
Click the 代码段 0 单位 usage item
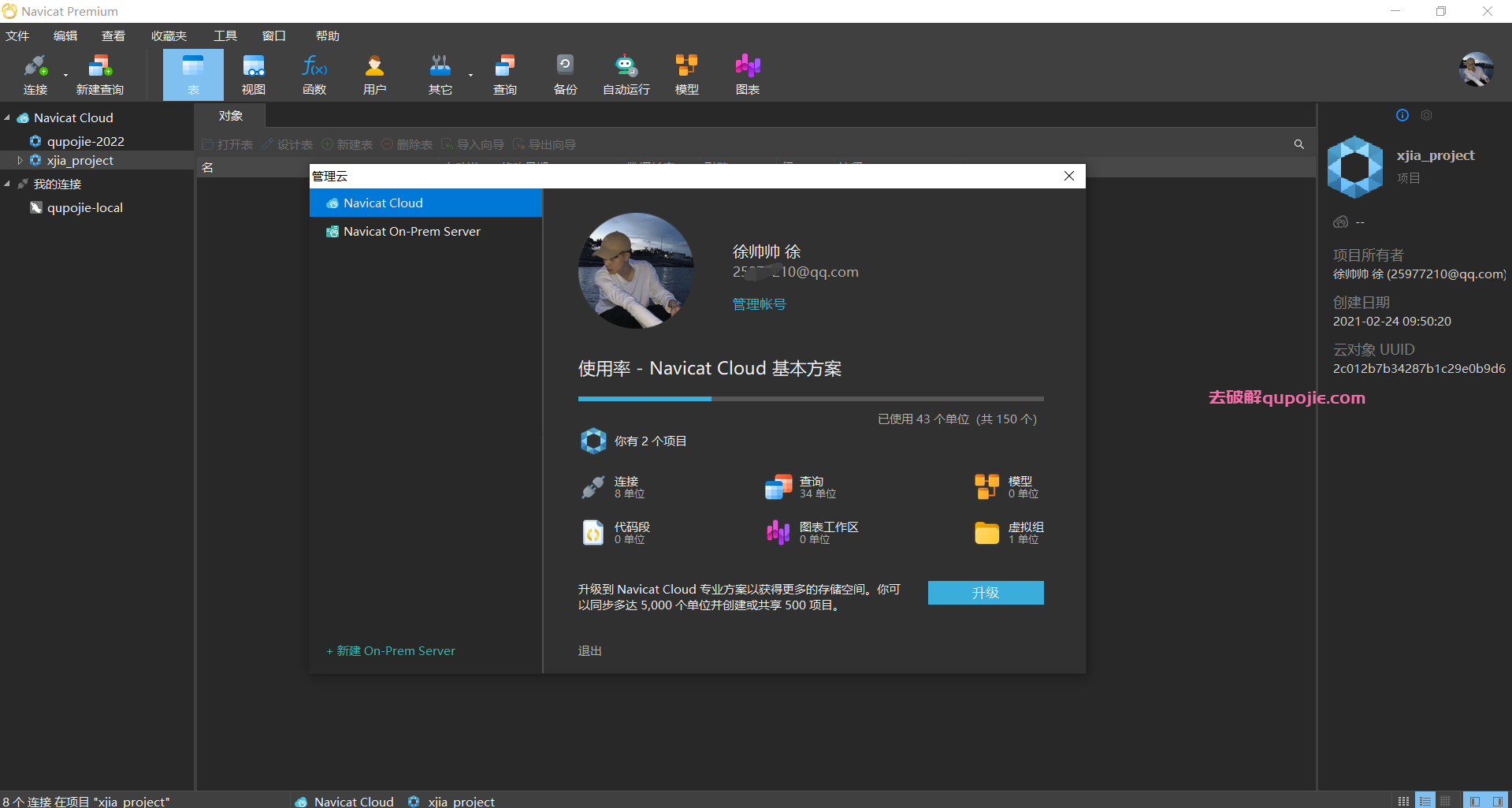(615, 533)
